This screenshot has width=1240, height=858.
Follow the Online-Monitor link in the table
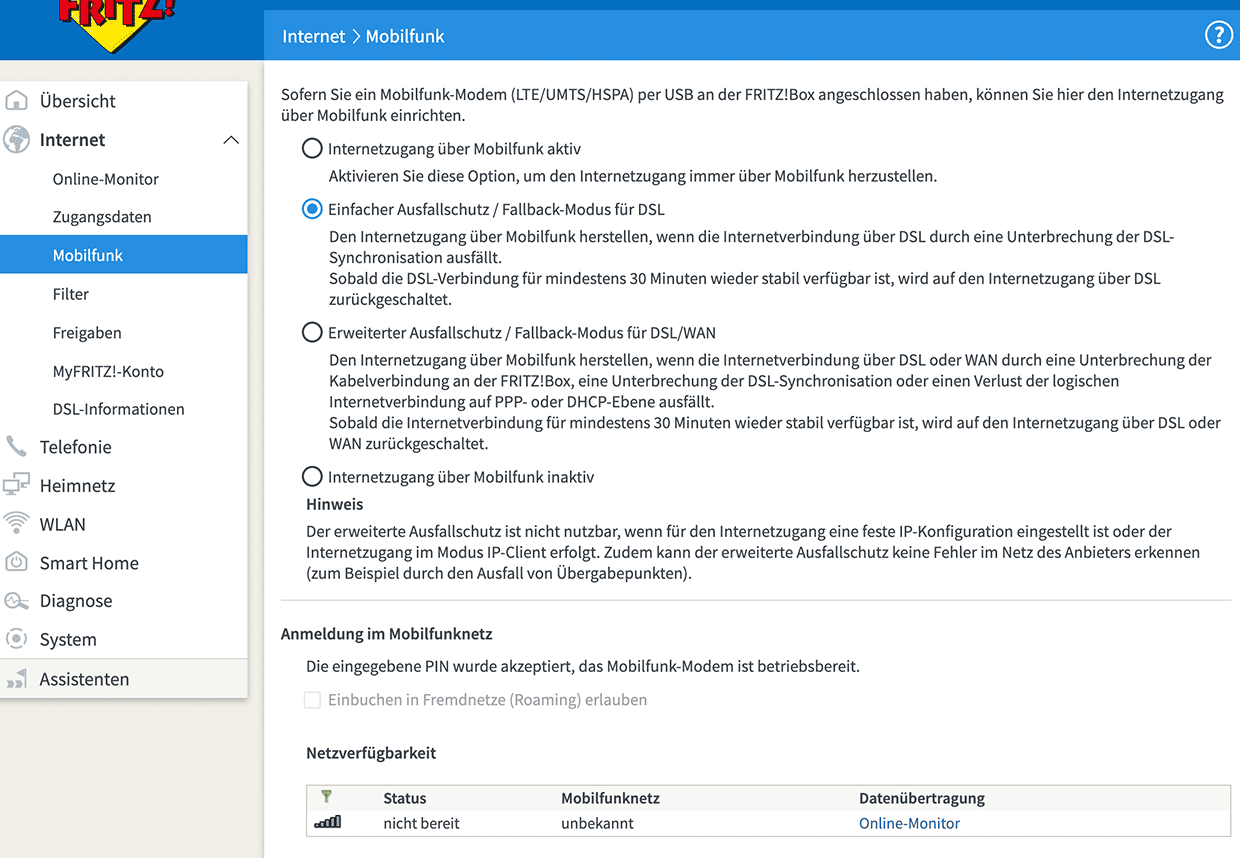click(909, 824)
